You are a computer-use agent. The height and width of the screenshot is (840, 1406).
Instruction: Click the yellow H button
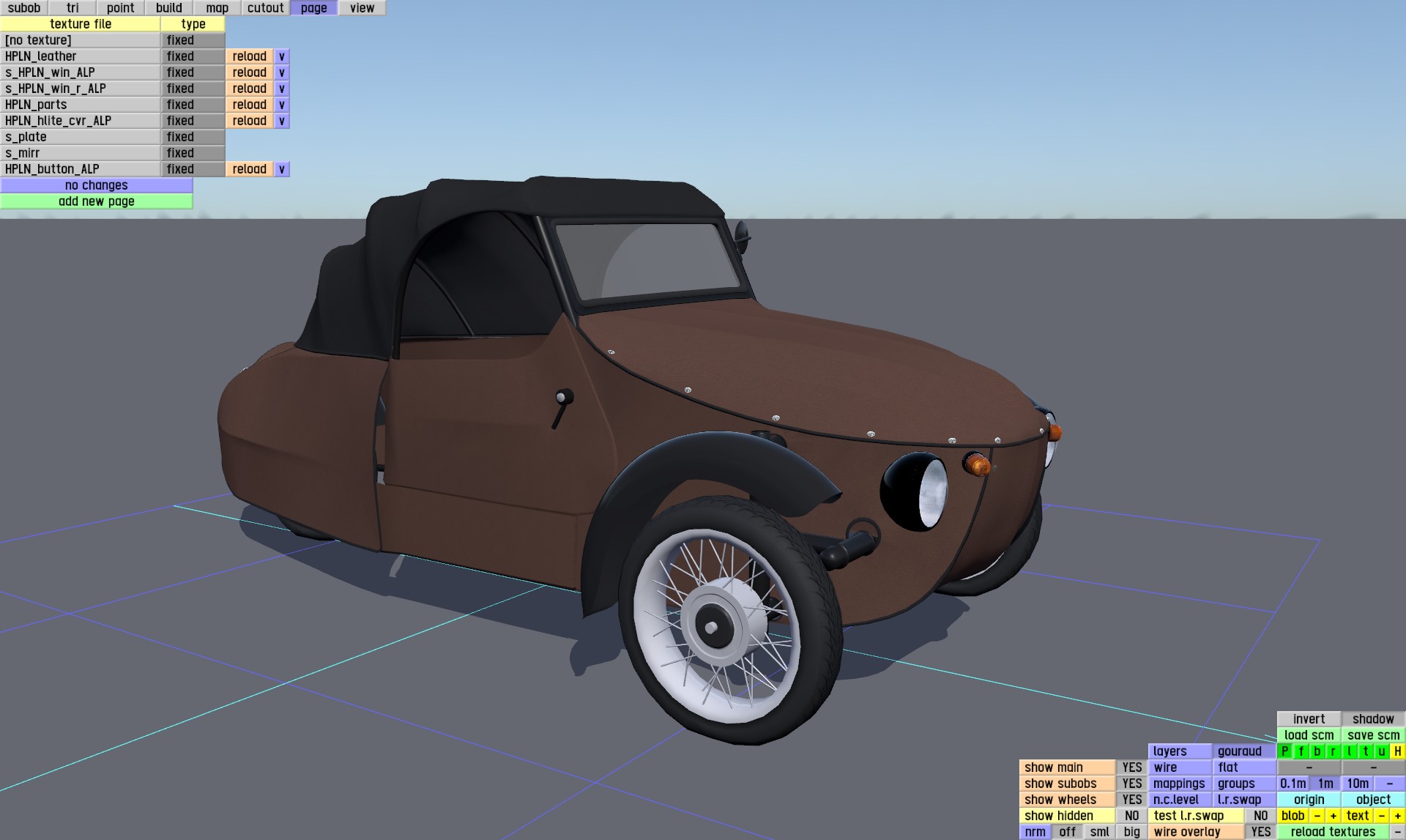(1397, 751)
